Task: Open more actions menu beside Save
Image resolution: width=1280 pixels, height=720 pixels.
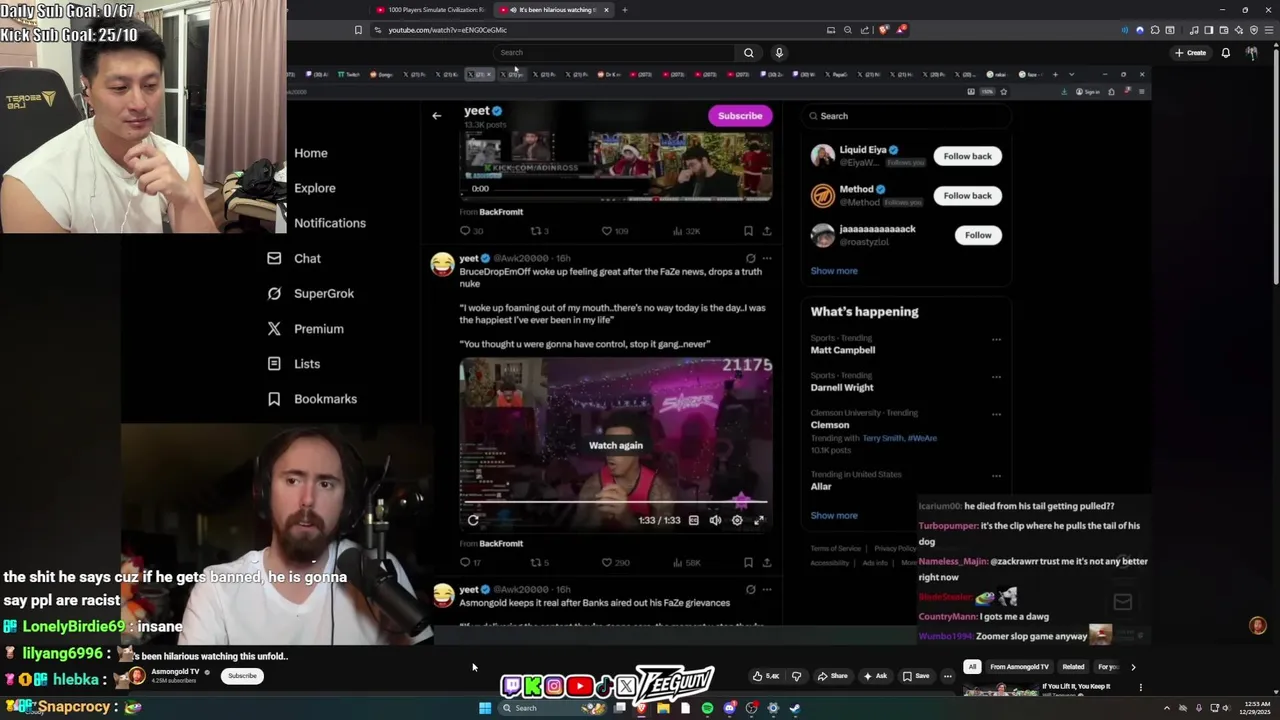Action: 948,676
